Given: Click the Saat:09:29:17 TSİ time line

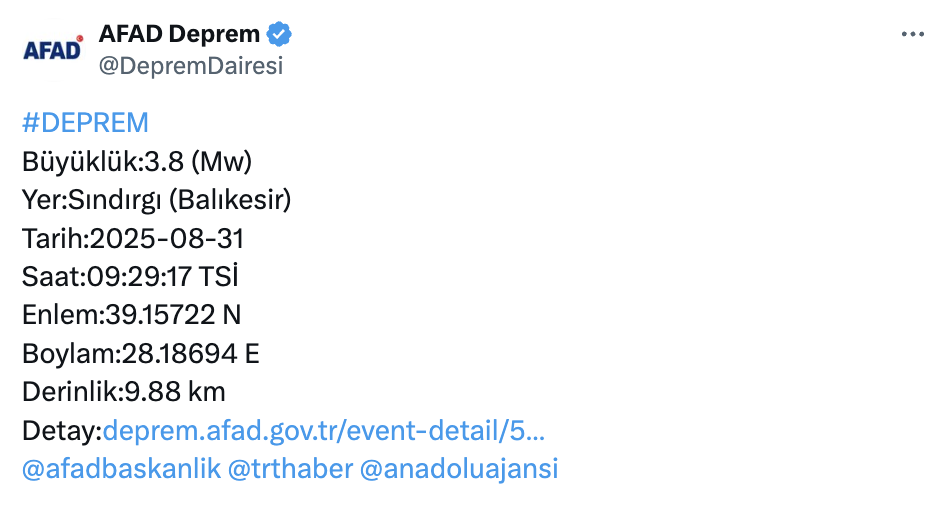Looking at the screenshot, I should (x=130, y=277).
